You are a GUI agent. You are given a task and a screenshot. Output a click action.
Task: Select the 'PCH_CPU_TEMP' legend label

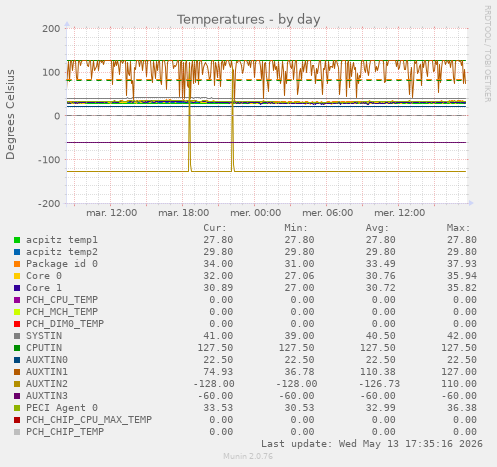point(62,300)
